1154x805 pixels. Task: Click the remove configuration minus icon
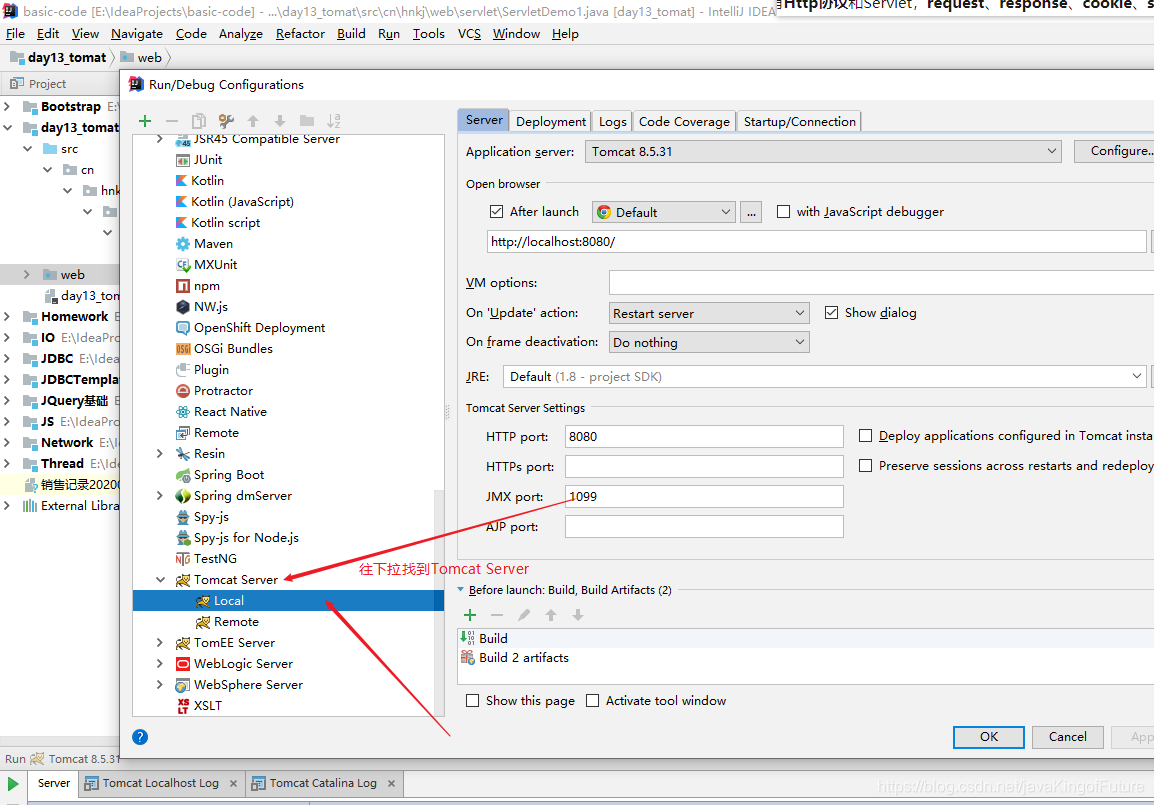coord(171,121)
